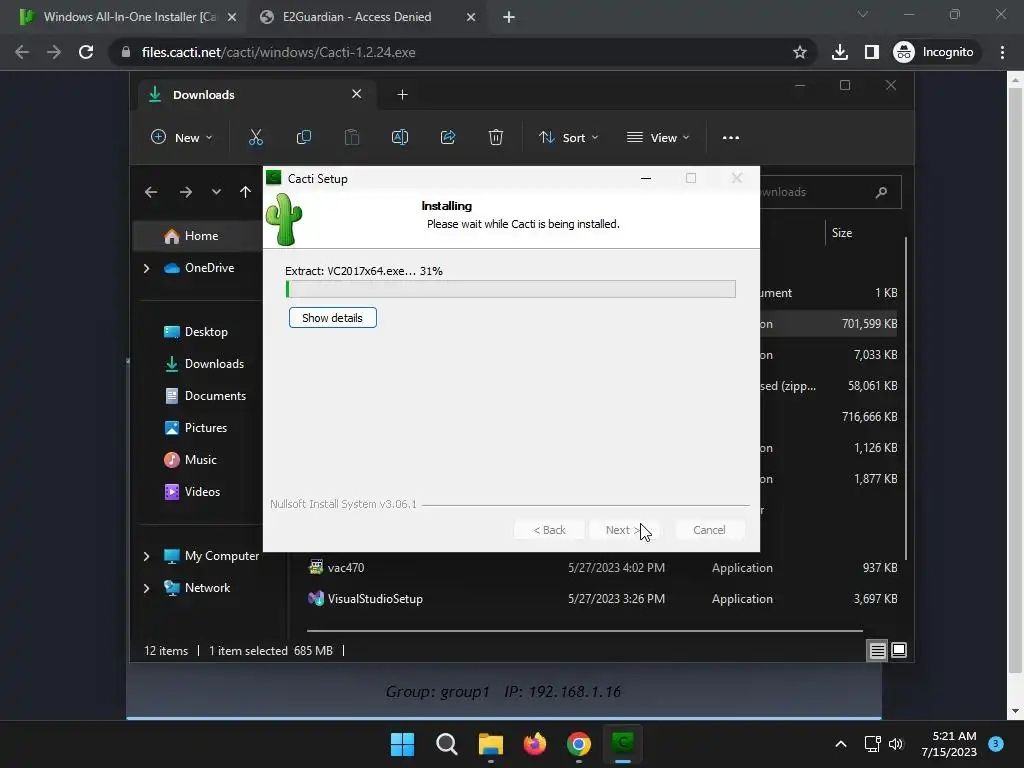Open Chrome three-dot menu
The image size is (1024, 768).
1002,52
